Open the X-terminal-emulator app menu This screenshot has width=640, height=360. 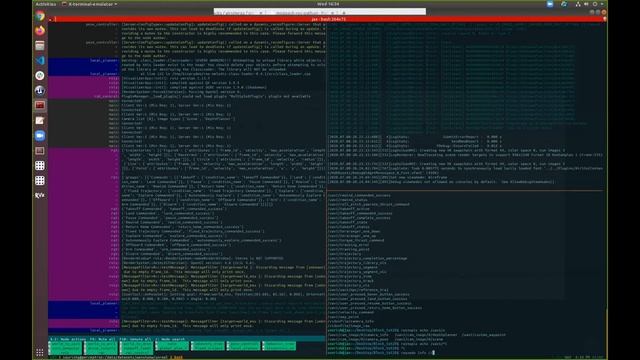89,4
